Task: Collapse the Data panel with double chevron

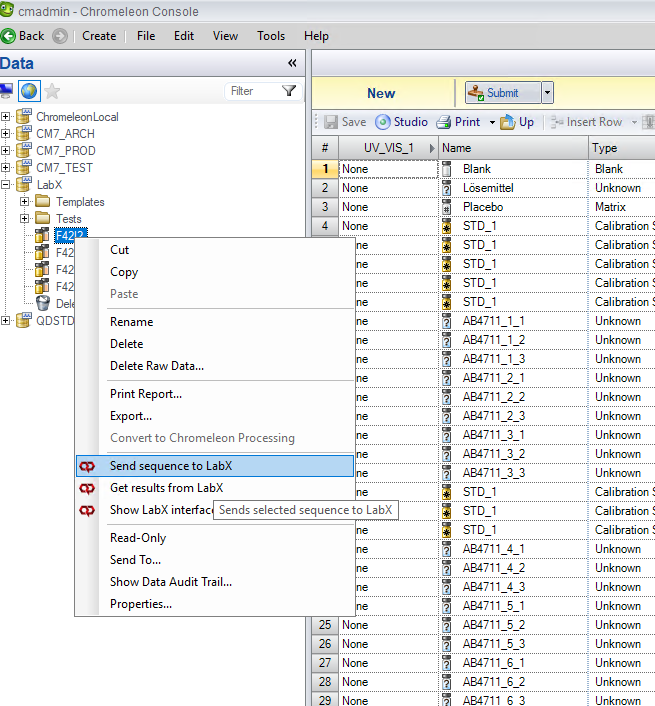Action: (x=292, y=63)
